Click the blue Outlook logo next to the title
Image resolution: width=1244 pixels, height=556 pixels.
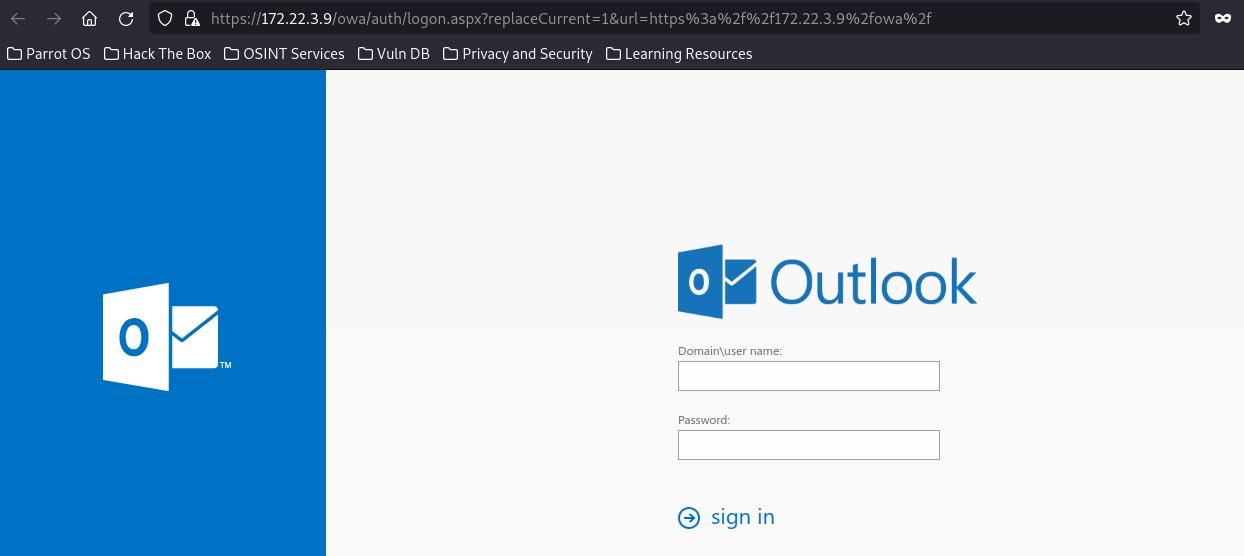click(718, 283)
